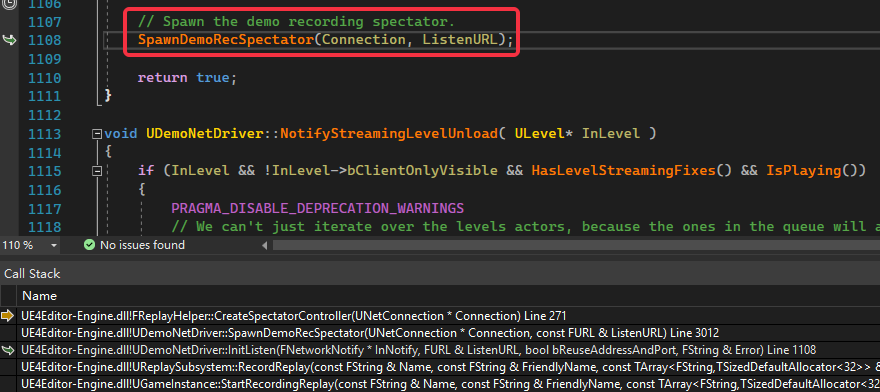Click the No issues found status text
Screen dimensions: 880x392
[x=142, y=245]
